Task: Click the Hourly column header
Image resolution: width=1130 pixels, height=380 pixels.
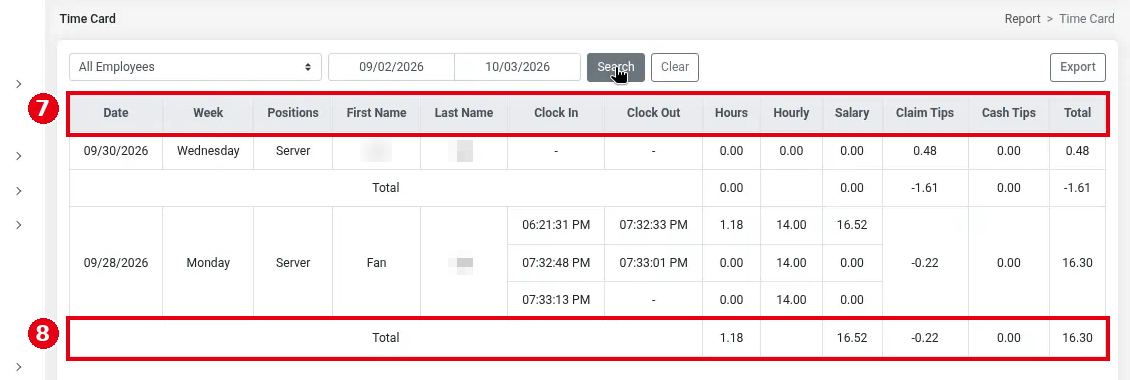Action: click(791, 112)
